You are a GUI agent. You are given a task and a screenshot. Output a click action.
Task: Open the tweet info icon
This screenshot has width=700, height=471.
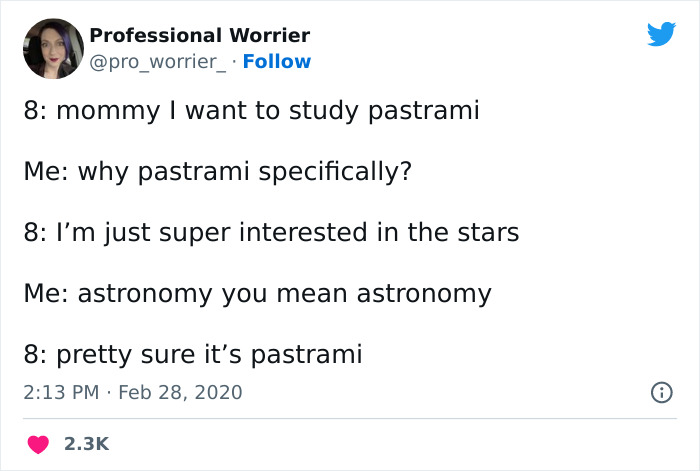tap(660, 393)
